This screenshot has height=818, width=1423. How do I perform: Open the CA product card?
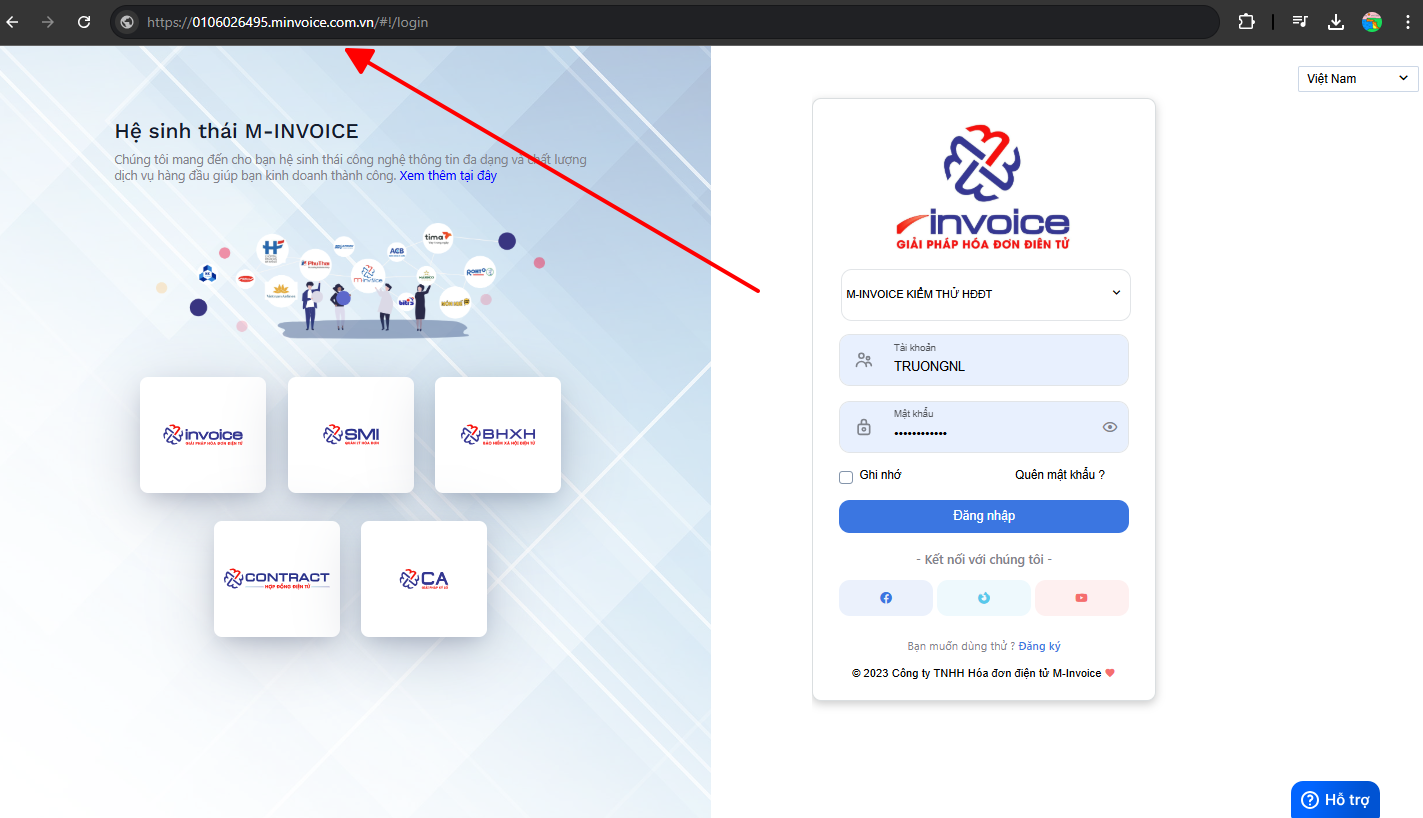tap(424, 579)
